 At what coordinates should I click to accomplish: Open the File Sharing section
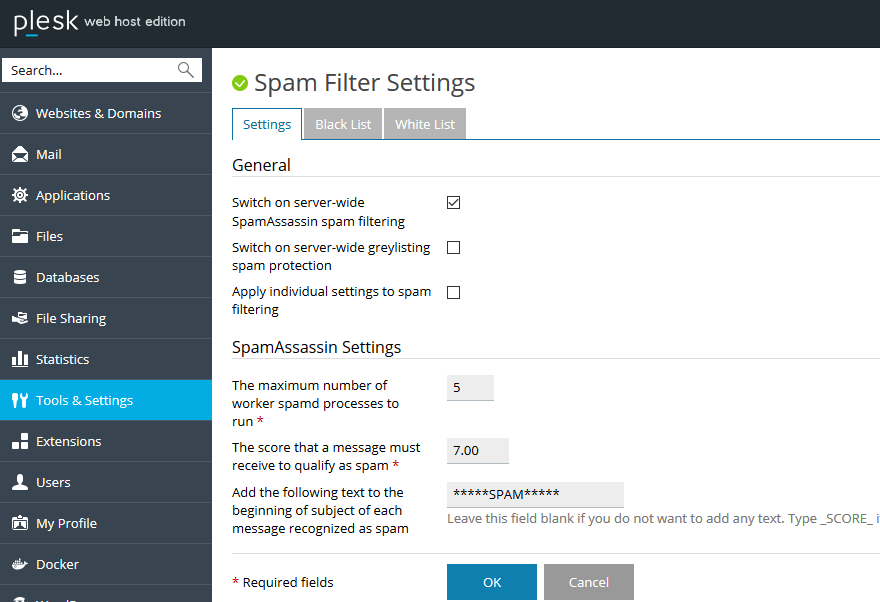coord(106,318)
